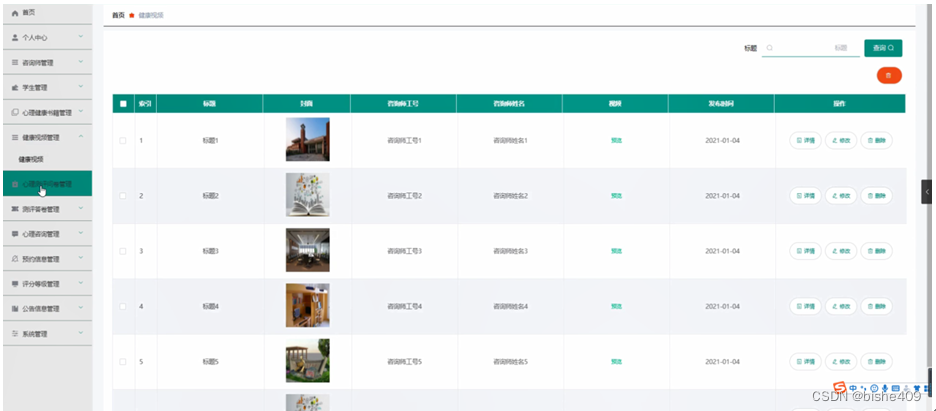
Task: Click 删除 in the 标题5 row
Action: point(876,361)
